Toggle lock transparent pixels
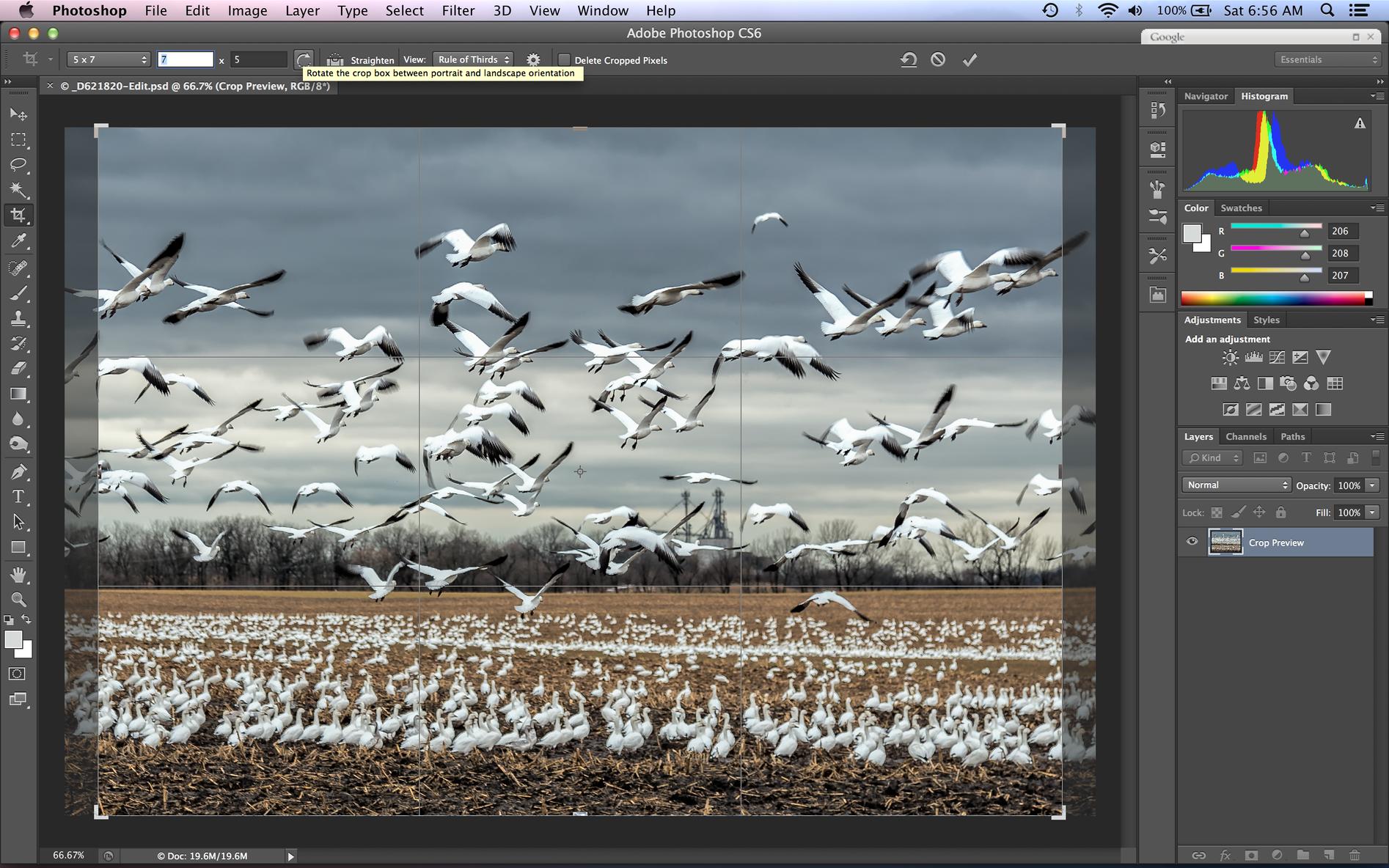The image size is (1389, 868). point(1217,512)
